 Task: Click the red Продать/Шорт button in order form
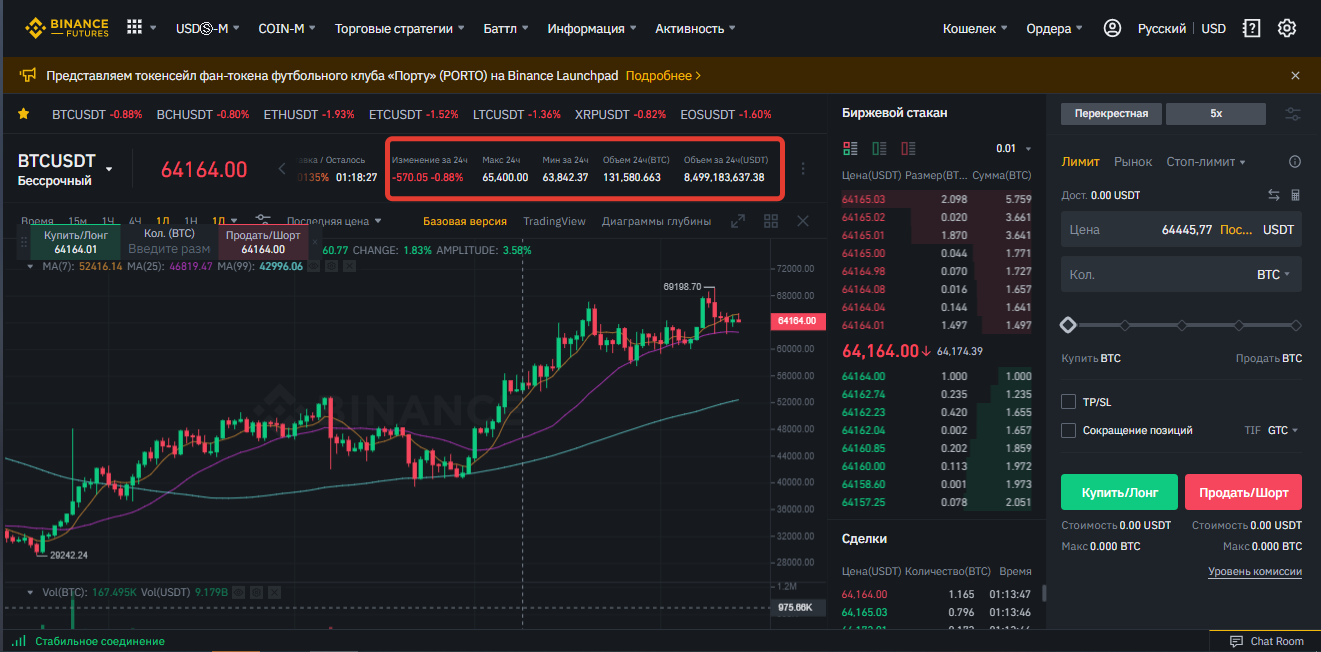[1243, 493]
